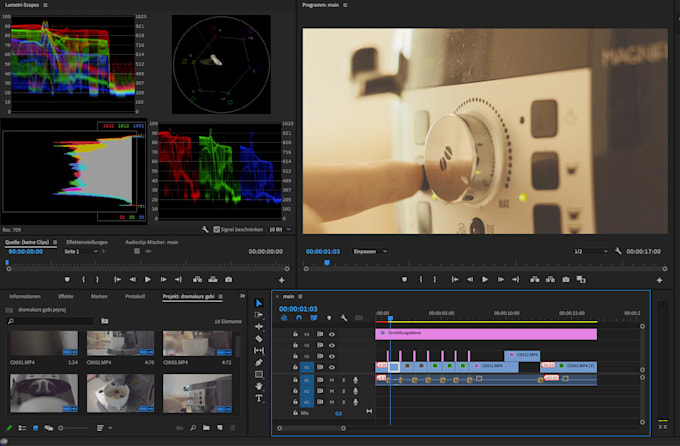This screenshot has width=680, height=446.
Task: Open Timeline display settings wrench
Action: pos(344,318)
